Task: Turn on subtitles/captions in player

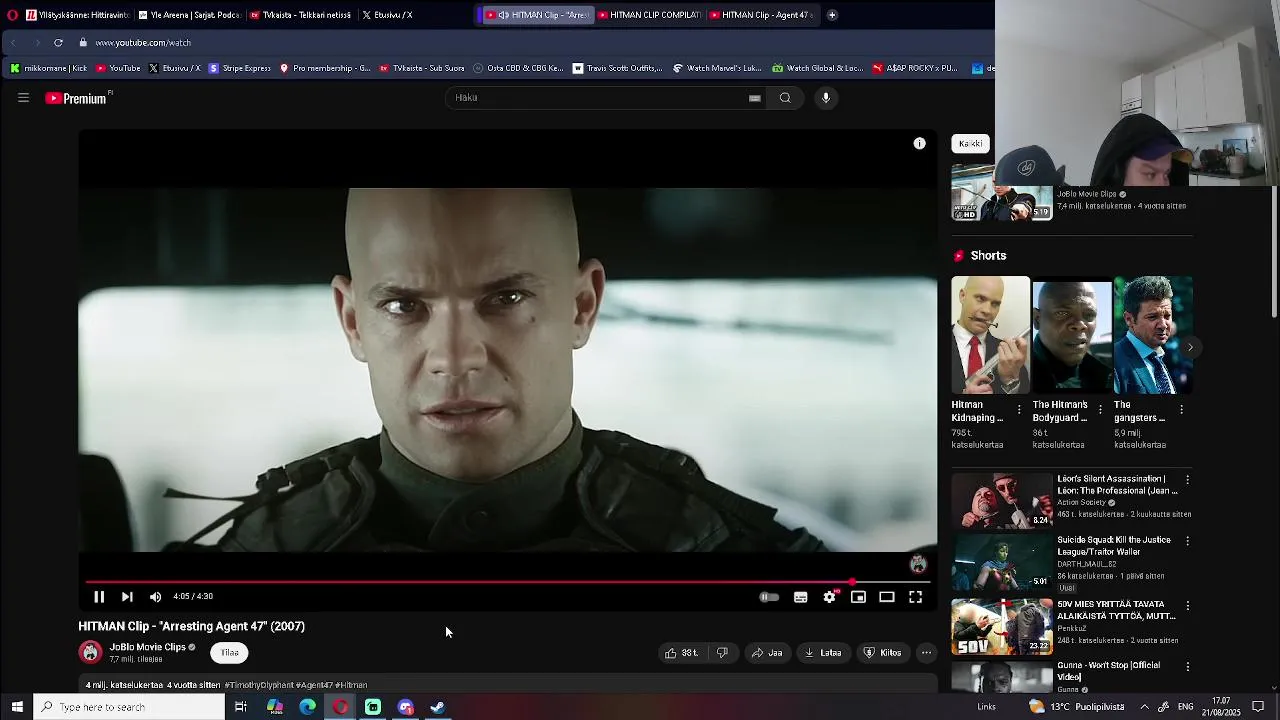Action: 801,597
